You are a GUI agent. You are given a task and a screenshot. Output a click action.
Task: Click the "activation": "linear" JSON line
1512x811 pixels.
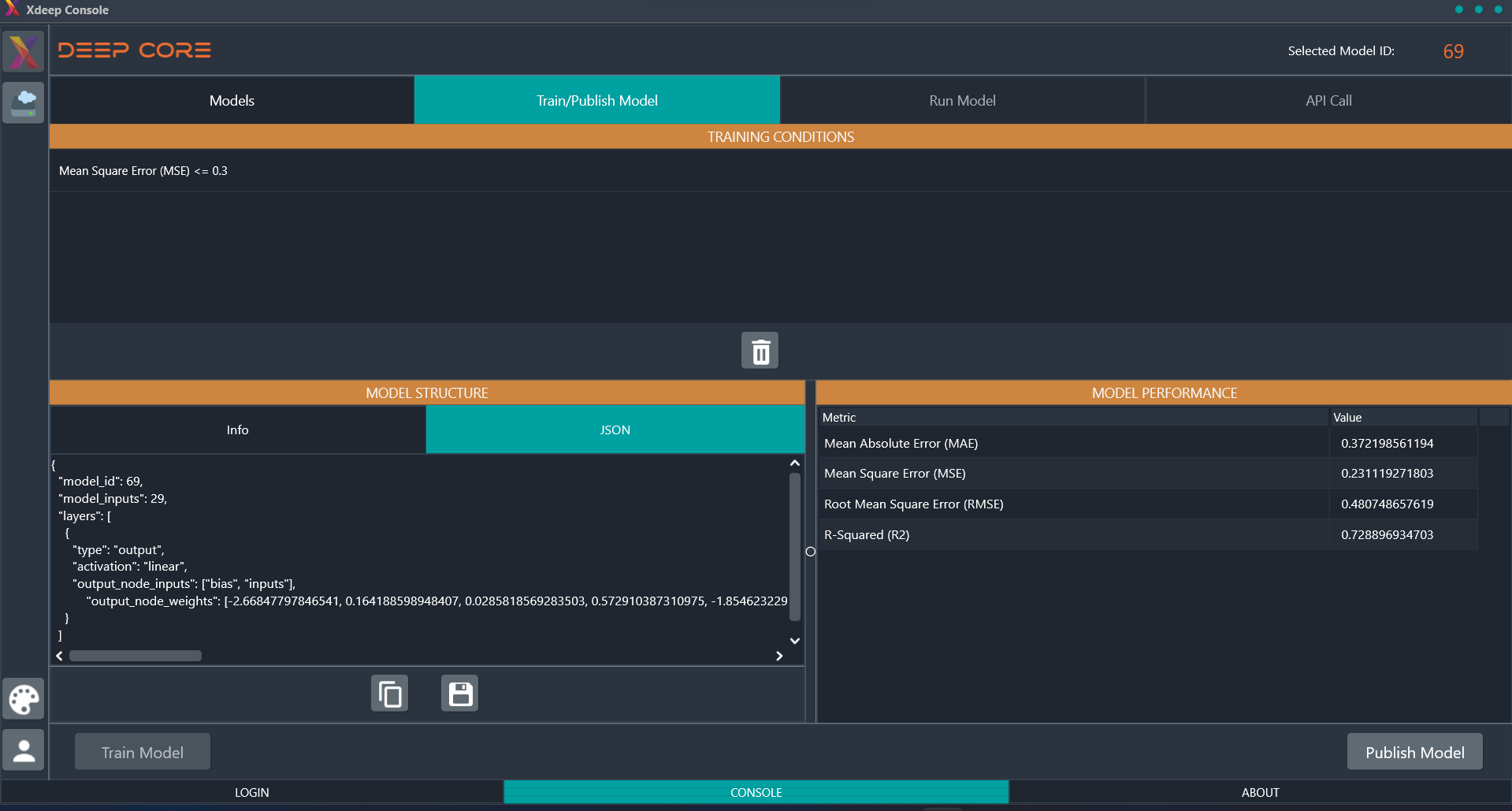pyautogui.click(x=130, y=567)
